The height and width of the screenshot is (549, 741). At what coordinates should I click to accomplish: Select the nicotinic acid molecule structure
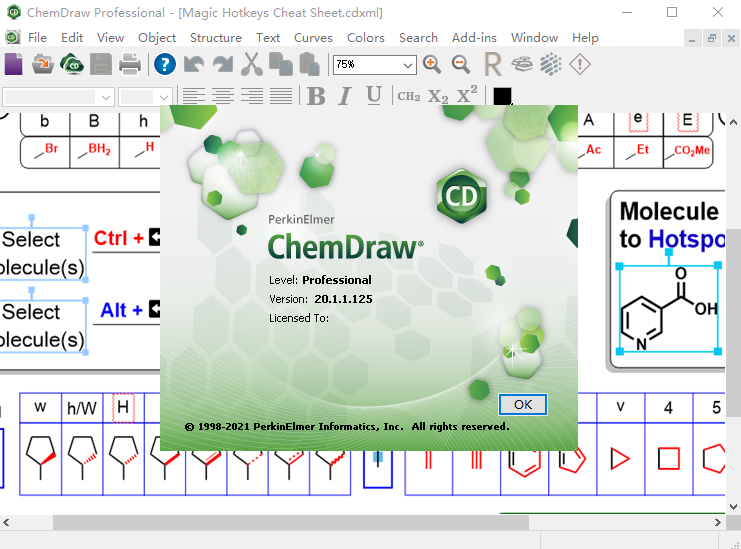point(669,309)
